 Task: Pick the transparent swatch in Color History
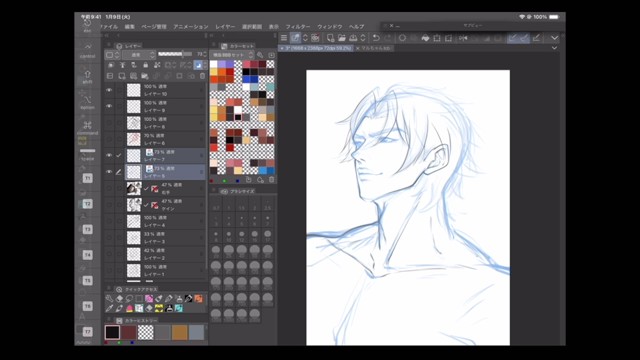tap(146, 332)
